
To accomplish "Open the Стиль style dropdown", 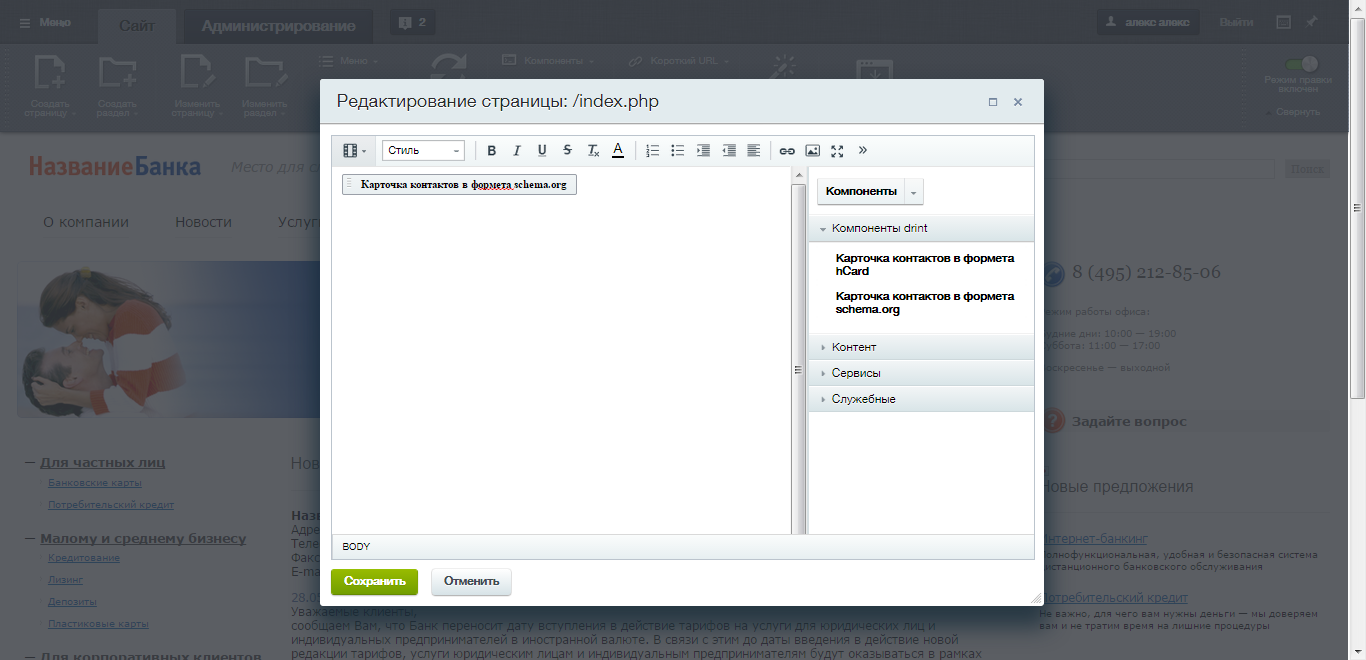I will [x=424, y=151].
